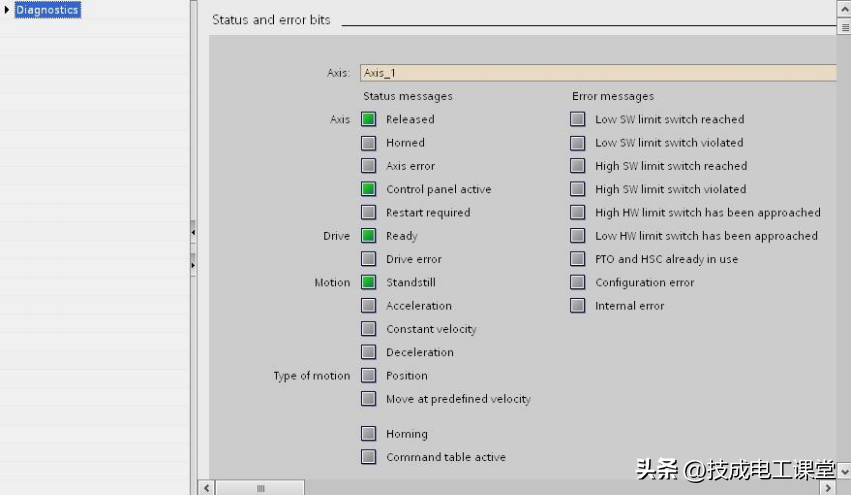The height and width of the screenshot is (496, 851).
Task: Click the green drive Ready indicator
Action: point(368,236)
